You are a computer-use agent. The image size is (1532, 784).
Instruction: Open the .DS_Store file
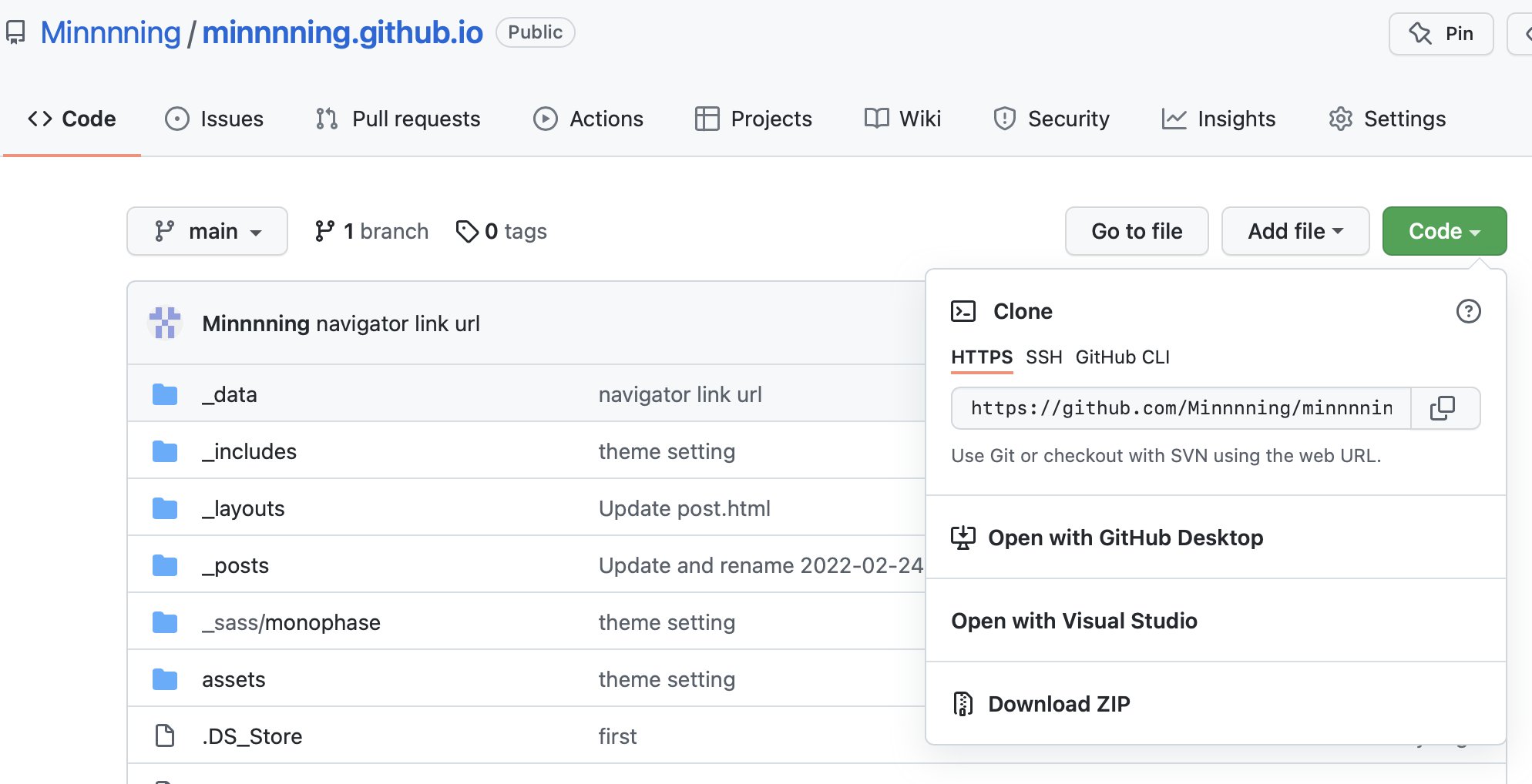[252, 736]
